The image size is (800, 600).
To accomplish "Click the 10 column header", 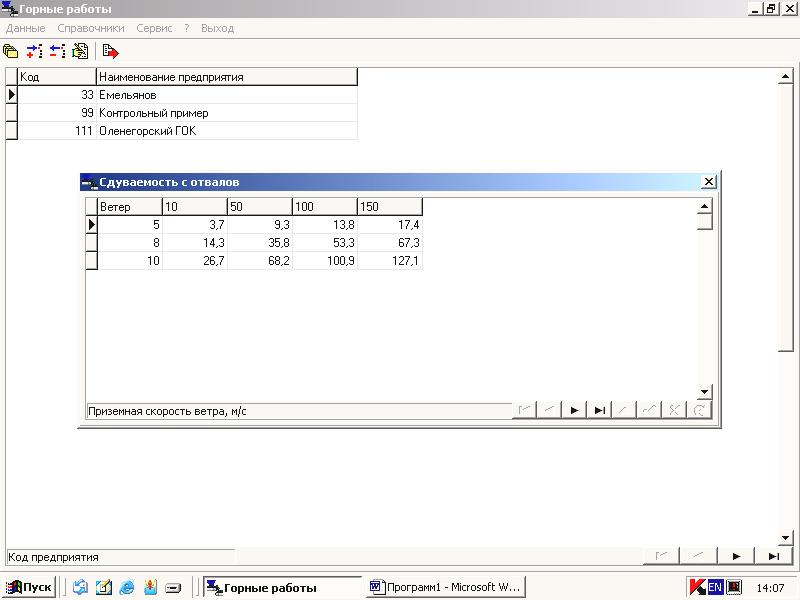I will 195,207.
